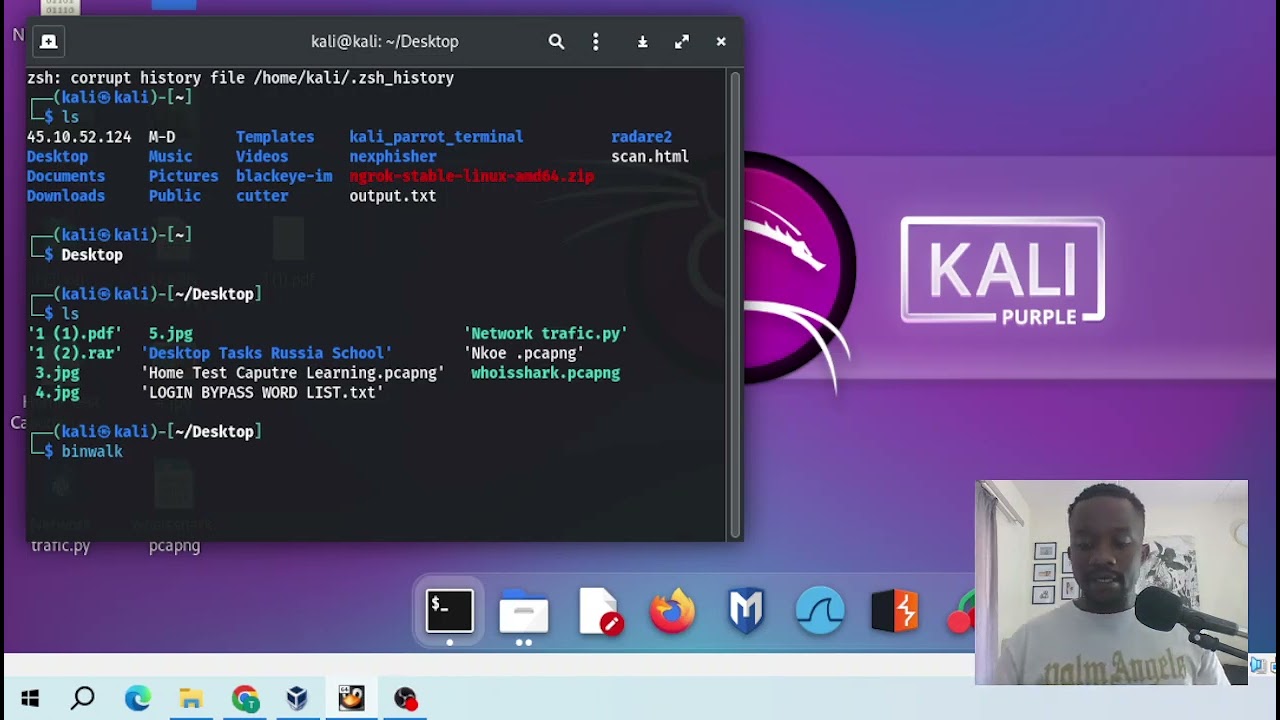Screen dimensions: 1280x720
Task: Click 'radare2' directory name
Action: point(641,137)
